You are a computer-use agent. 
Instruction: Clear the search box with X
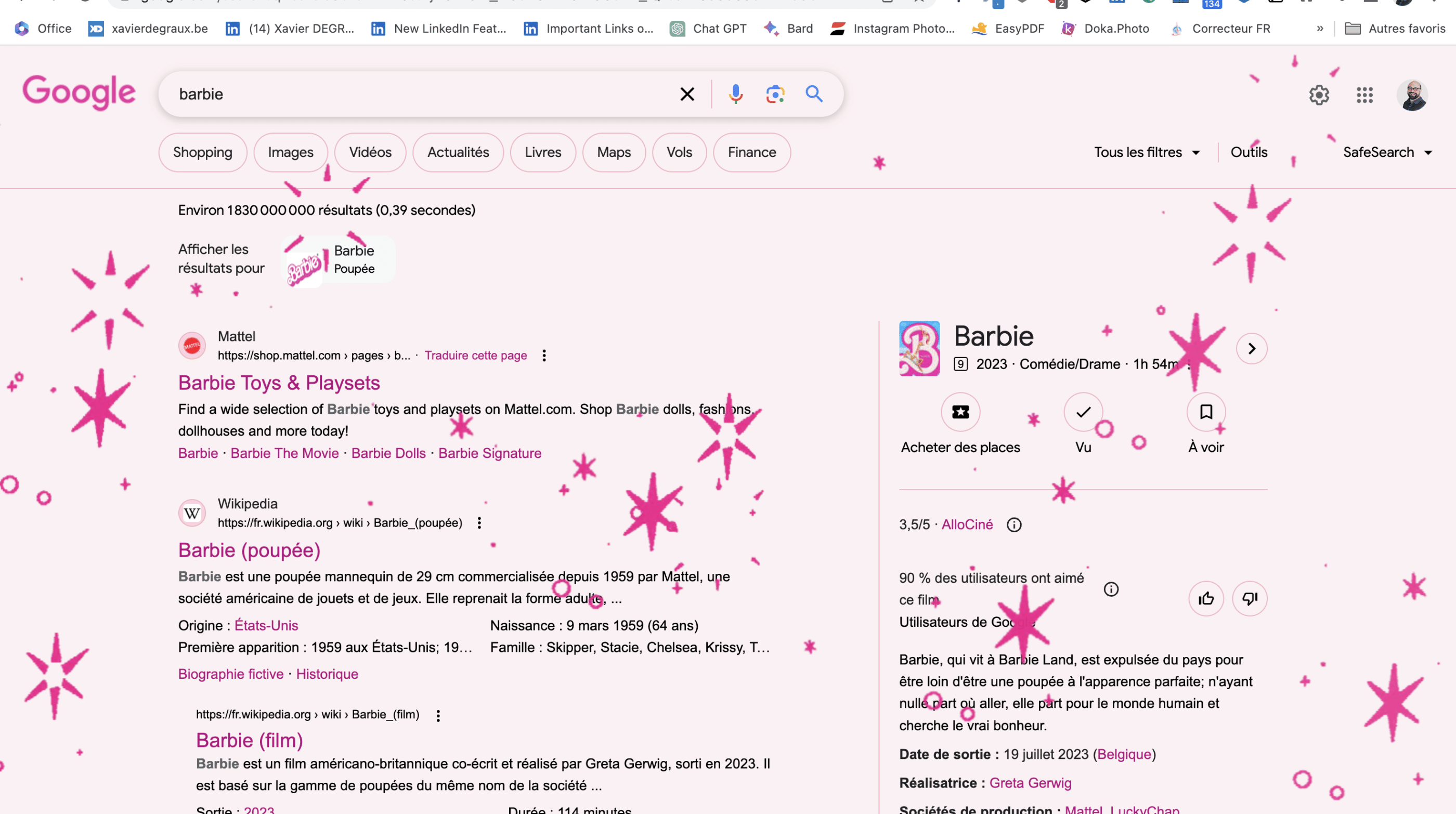[687, 94]
